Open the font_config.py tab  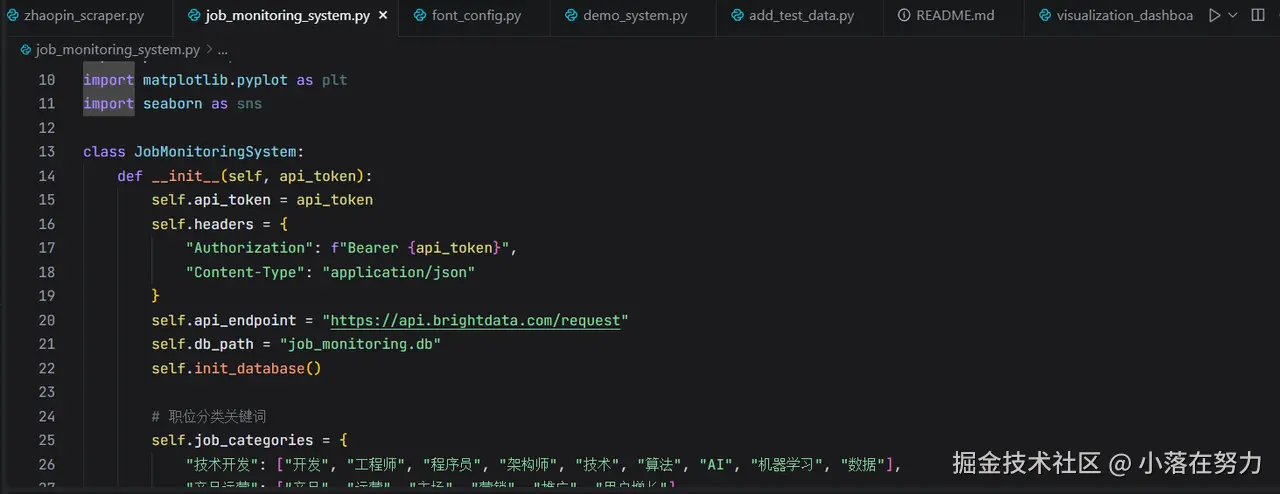pos(476,16)
